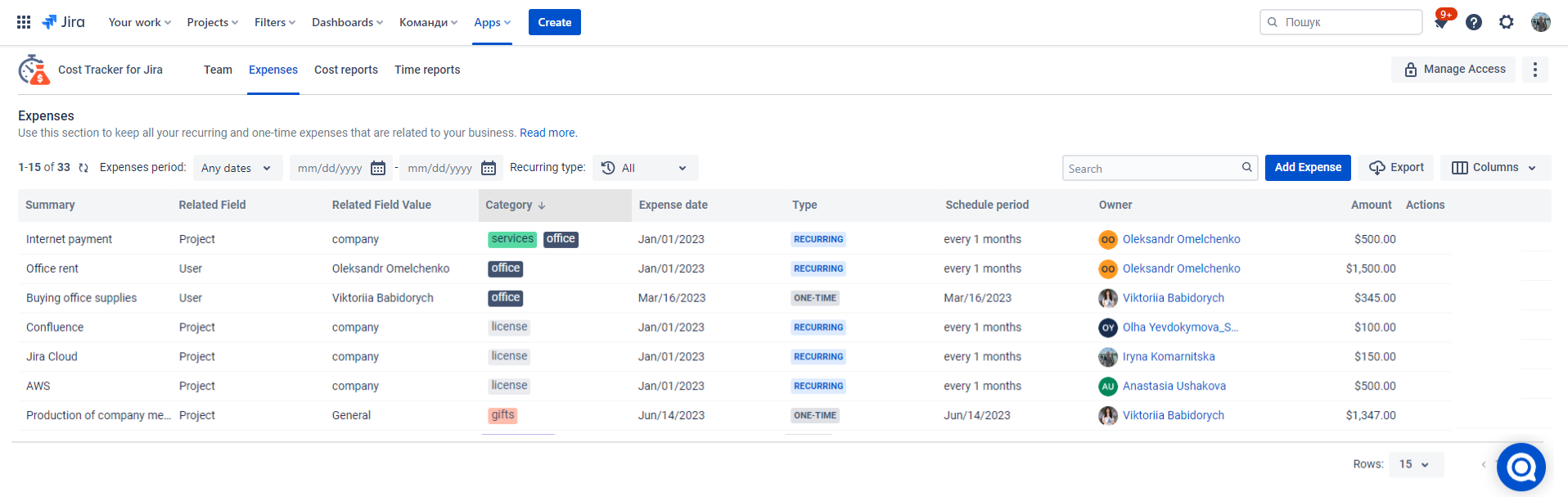
Task: Open the Columns dropdown
Action: click(x=1495, y=168)
